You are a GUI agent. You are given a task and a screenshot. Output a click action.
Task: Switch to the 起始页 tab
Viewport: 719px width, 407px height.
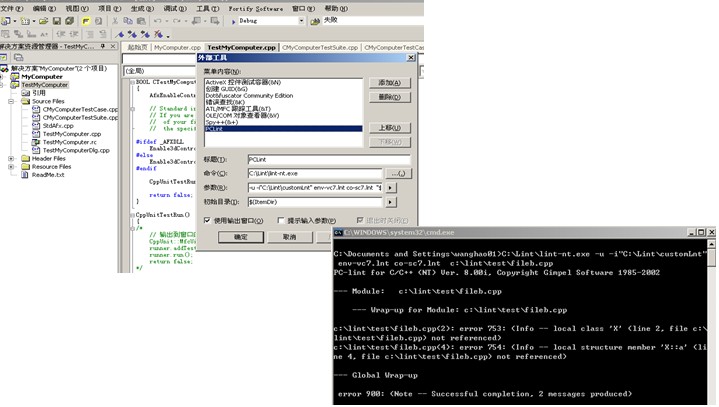[137, 47]
